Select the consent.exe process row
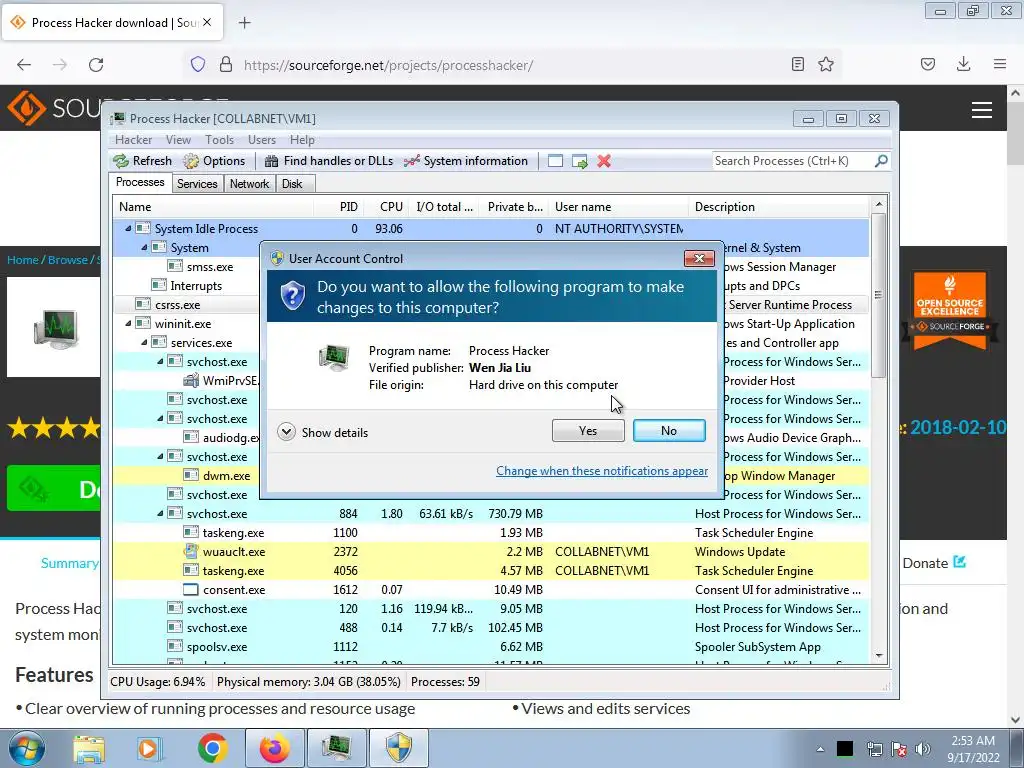The width and height of the screenshot is (1024, 768). pos(490,590)
